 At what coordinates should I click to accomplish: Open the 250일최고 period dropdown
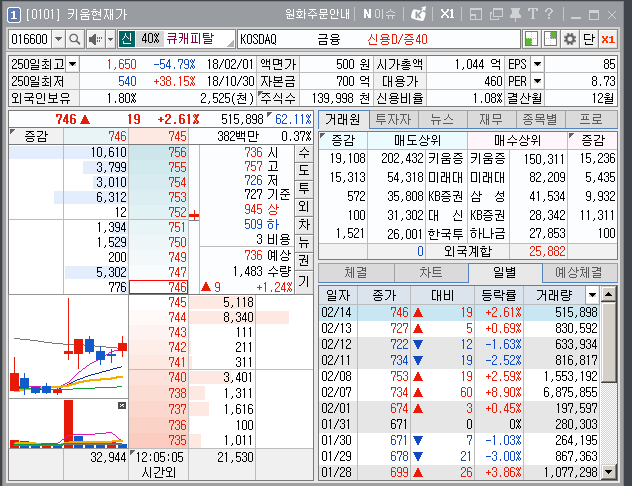coord(73,64)
